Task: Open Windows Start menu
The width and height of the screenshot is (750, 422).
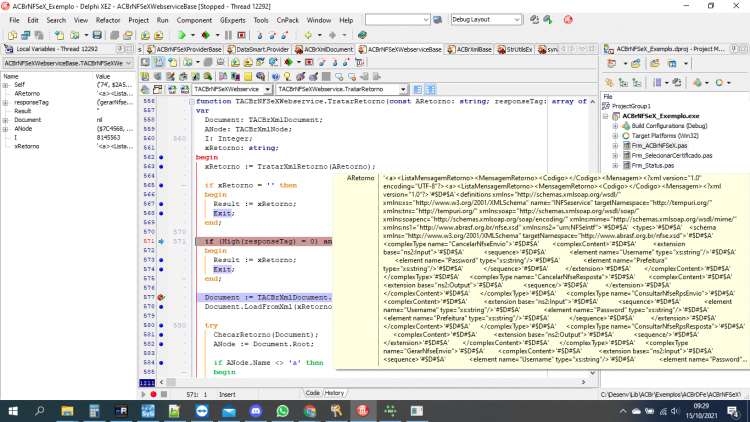Action: point(13,411)
